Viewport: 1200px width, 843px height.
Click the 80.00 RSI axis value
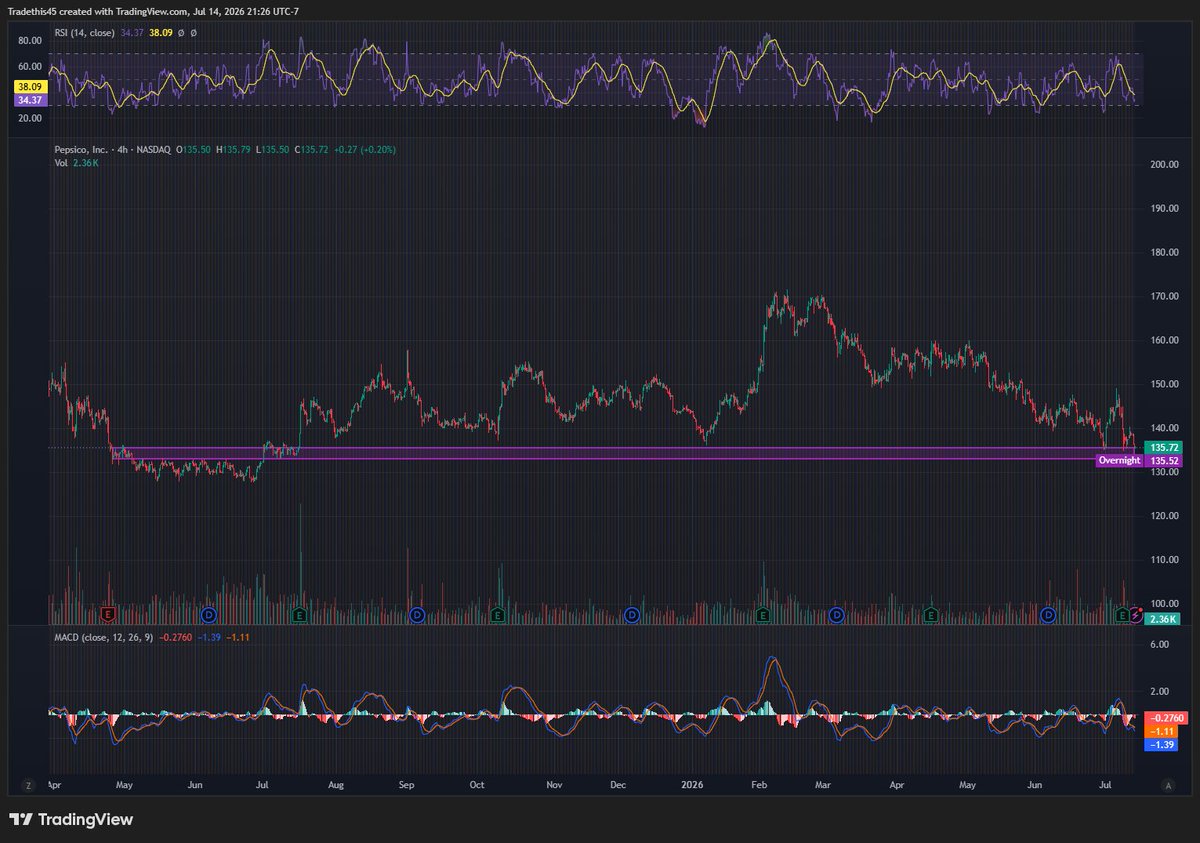[29, 41]
